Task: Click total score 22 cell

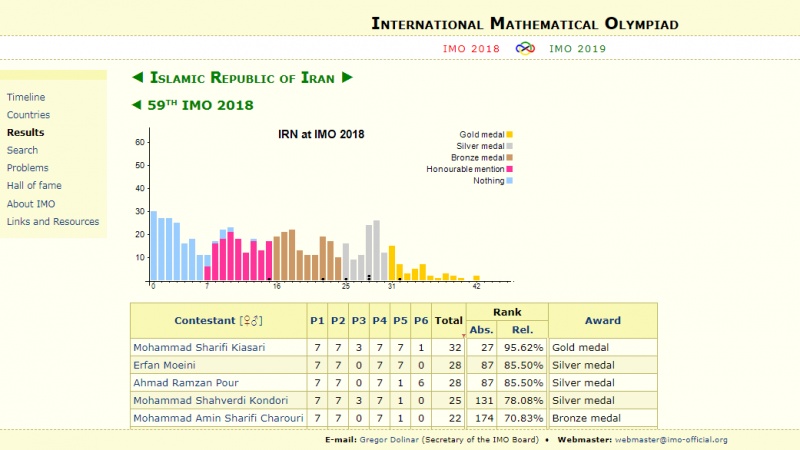Action: point(448,418)
